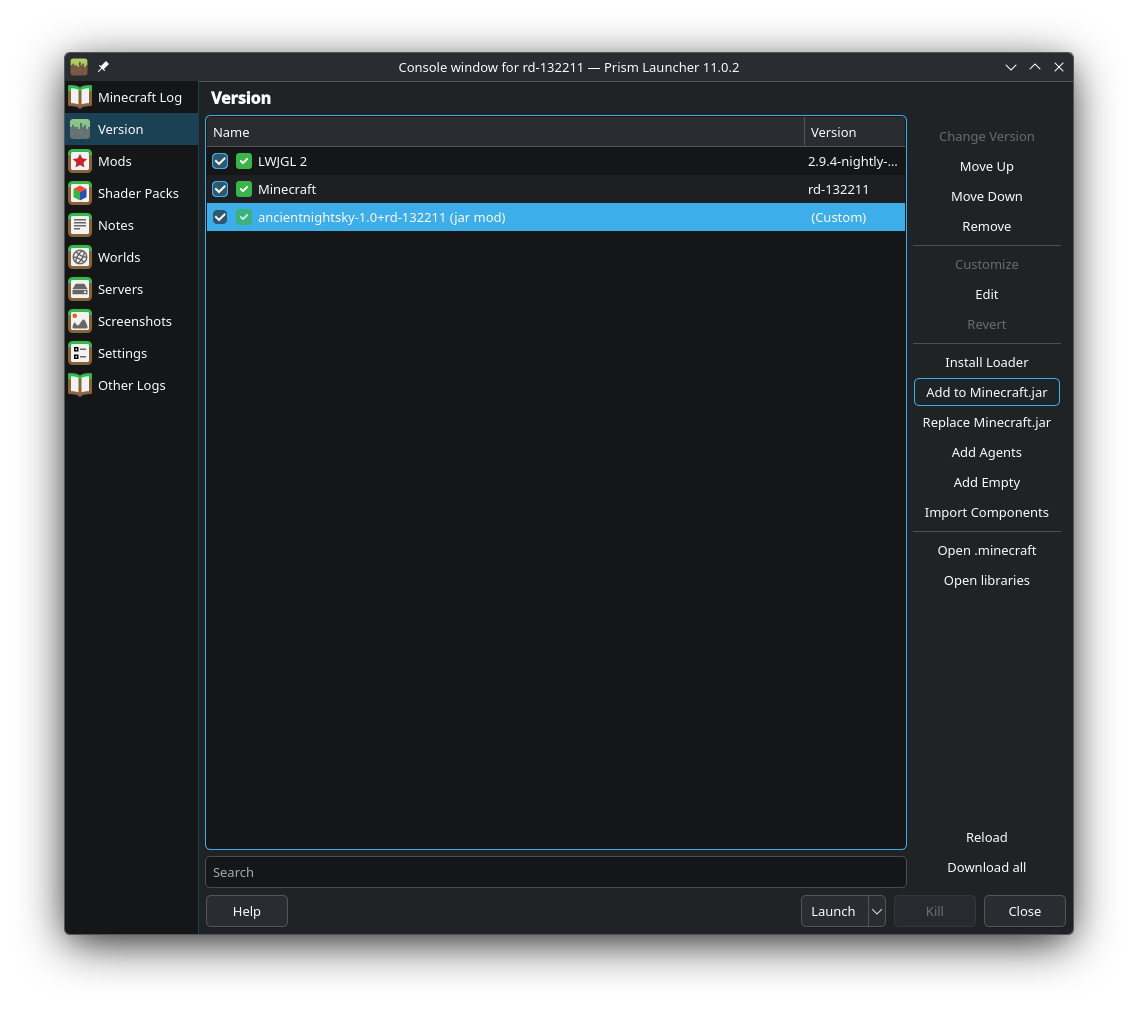
Task: Launch the instance
Action: tap(835, 912)
